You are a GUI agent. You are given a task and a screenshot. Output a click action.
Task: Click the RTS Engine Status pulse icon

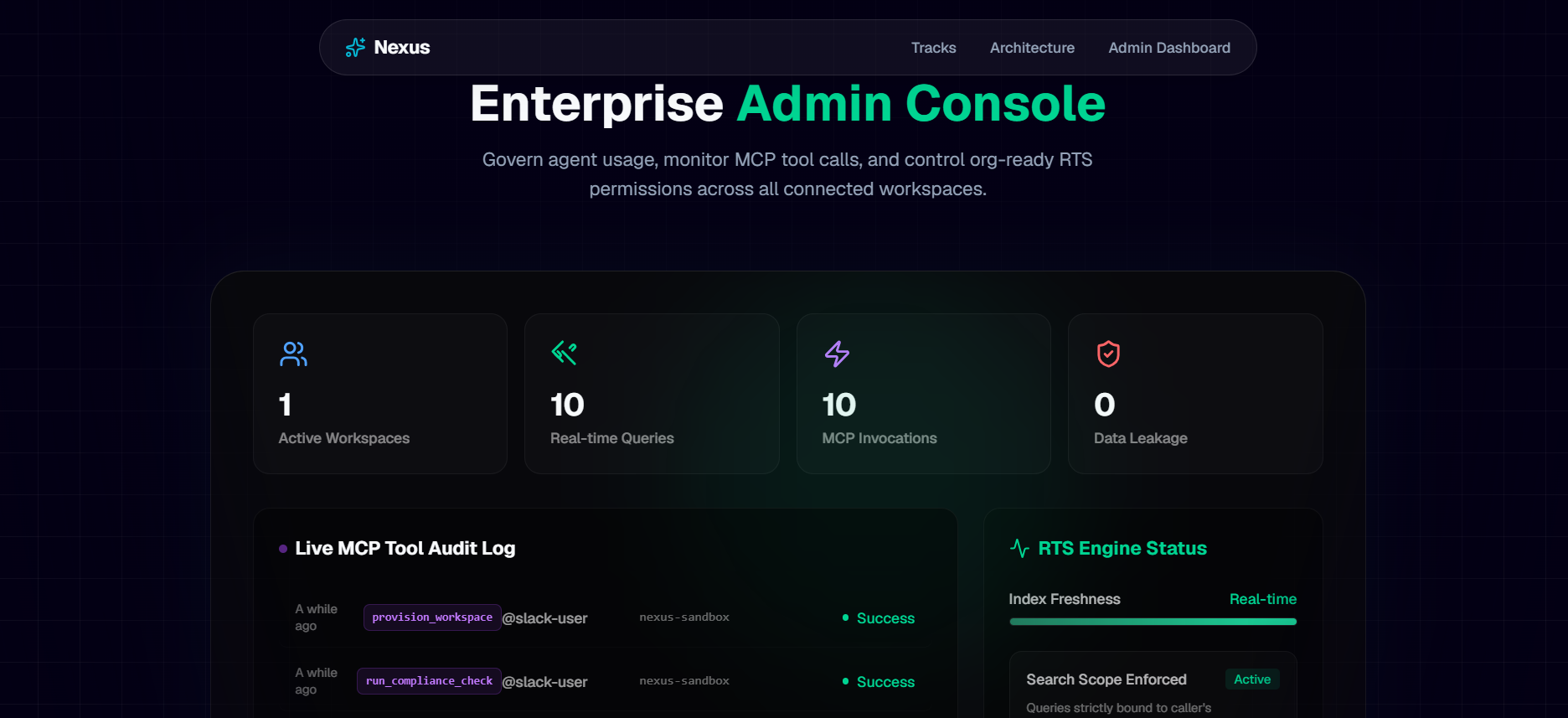1019,549
